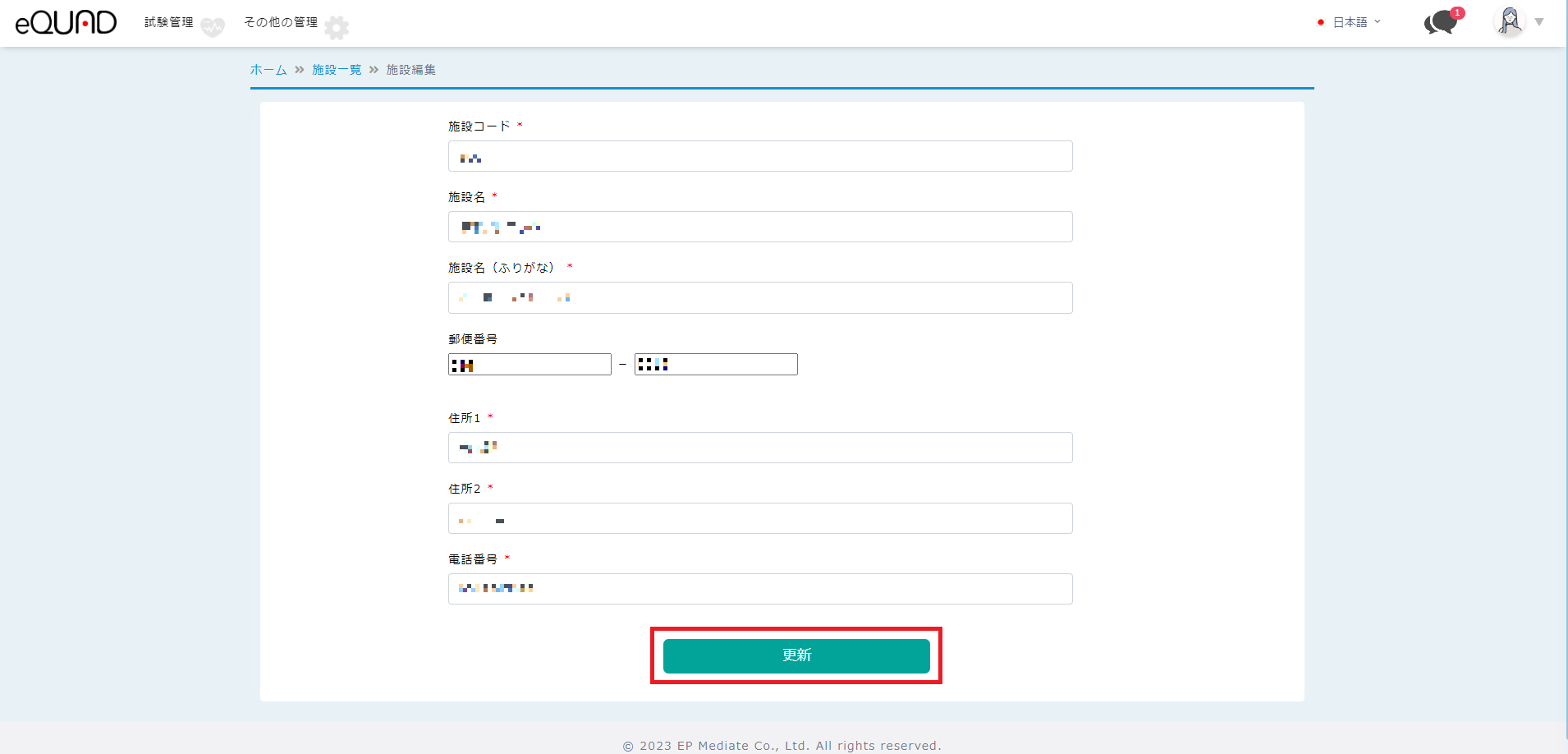This screenshot has width=1568, height=754.
Task: Click the eQUAD logo
Action: click(66, 22)
